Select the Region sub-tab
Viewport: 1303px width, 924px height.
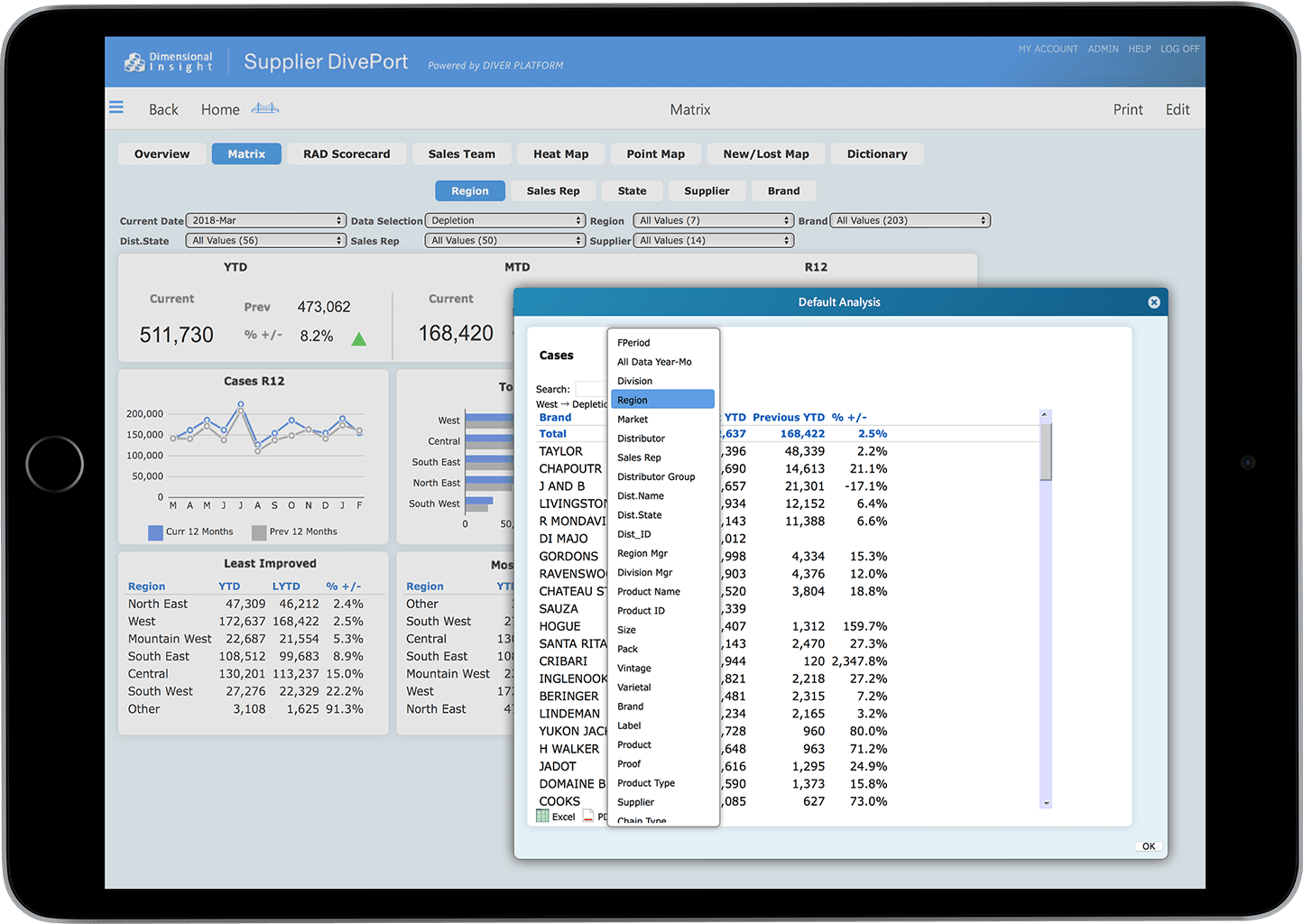(470, 191)
